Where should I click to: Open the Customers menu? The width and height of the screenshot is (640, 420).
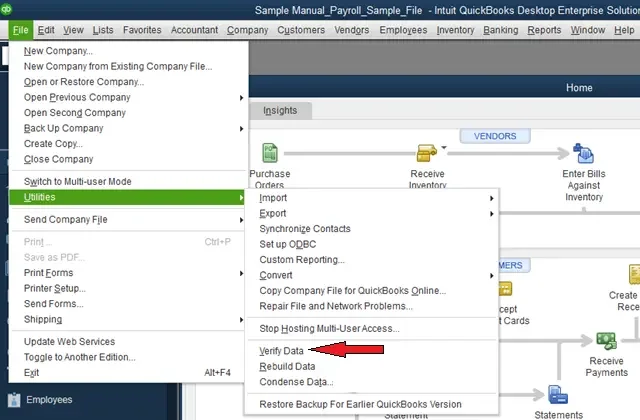(x=301, y=30)
